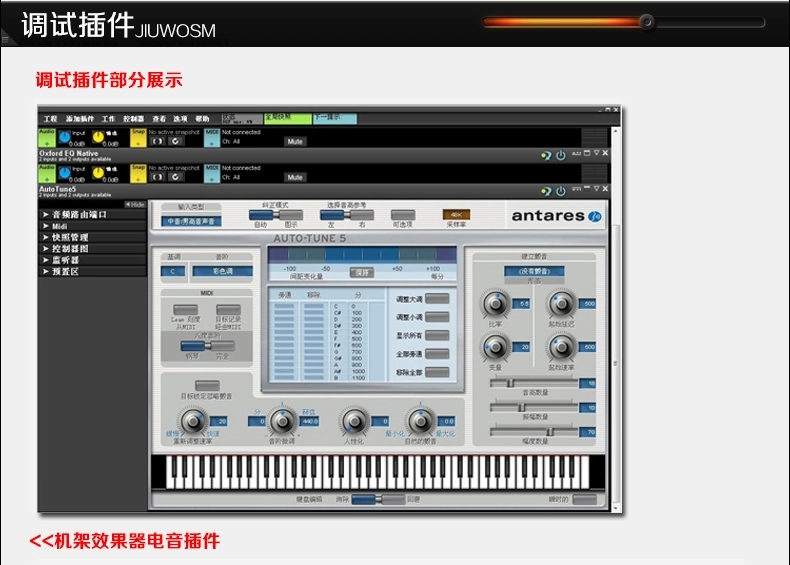Open the 工作 menu
The width and height of the screenshot is (790, 565).
(108, 119)
